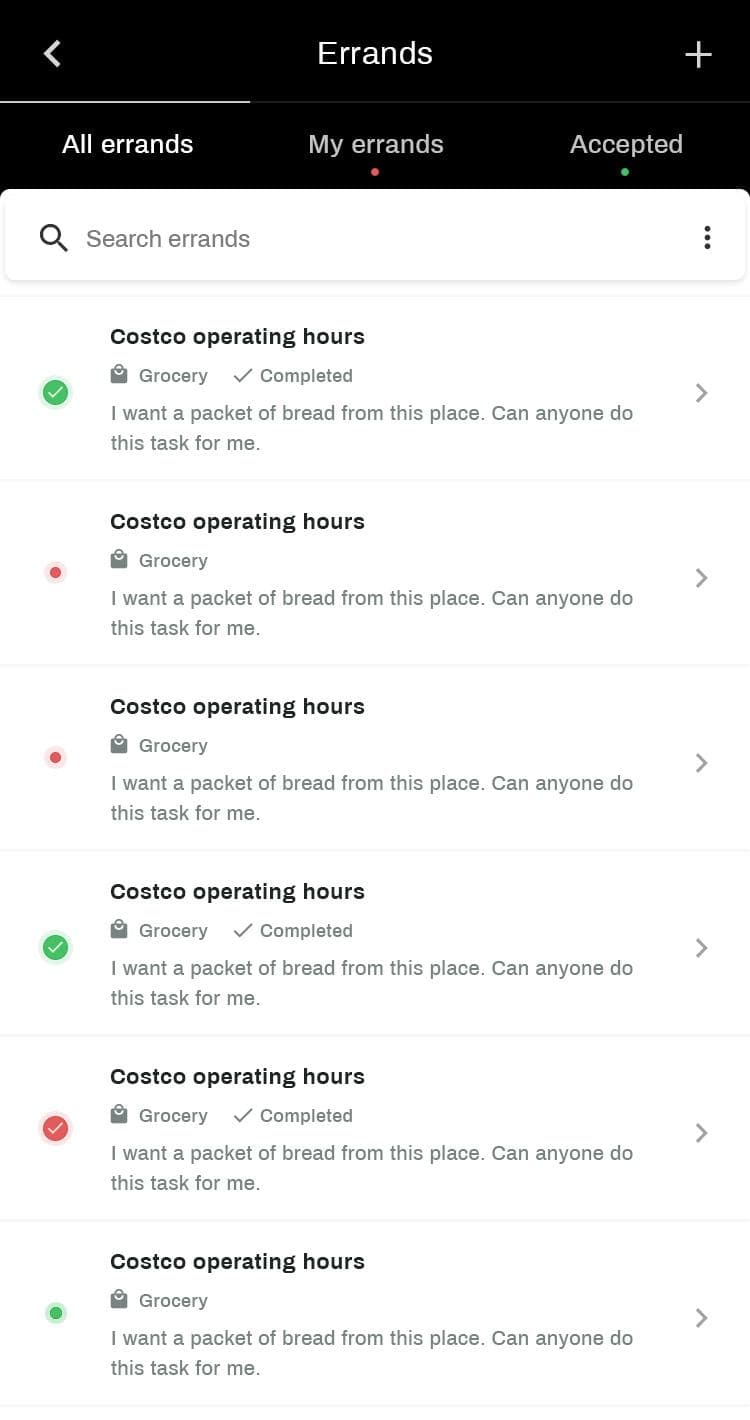Click the third errand's red status dot
Screen dimensions: 750x1420
56,758
